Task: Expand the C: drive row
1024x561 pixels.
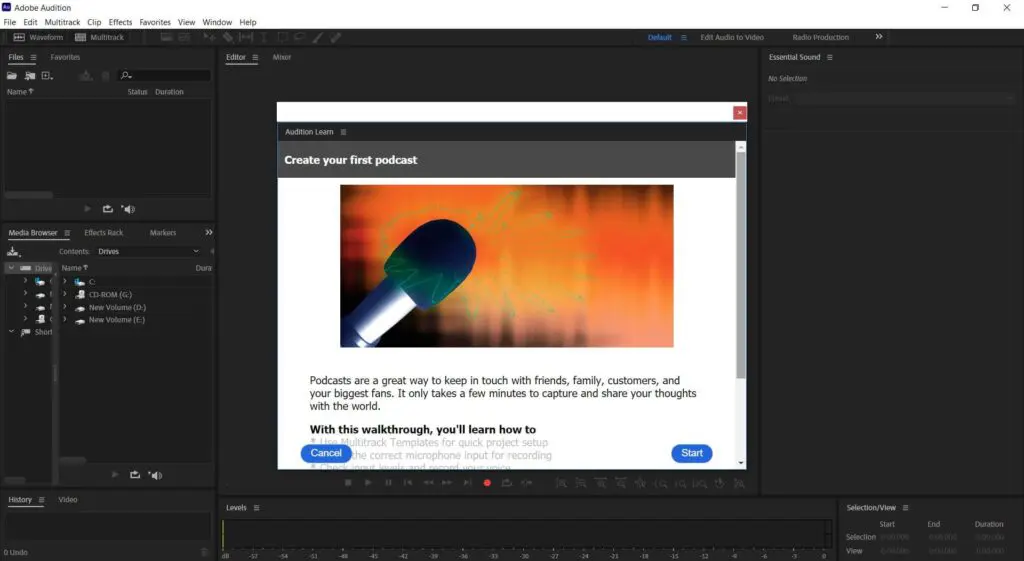Action: click(x=65, y=281)
